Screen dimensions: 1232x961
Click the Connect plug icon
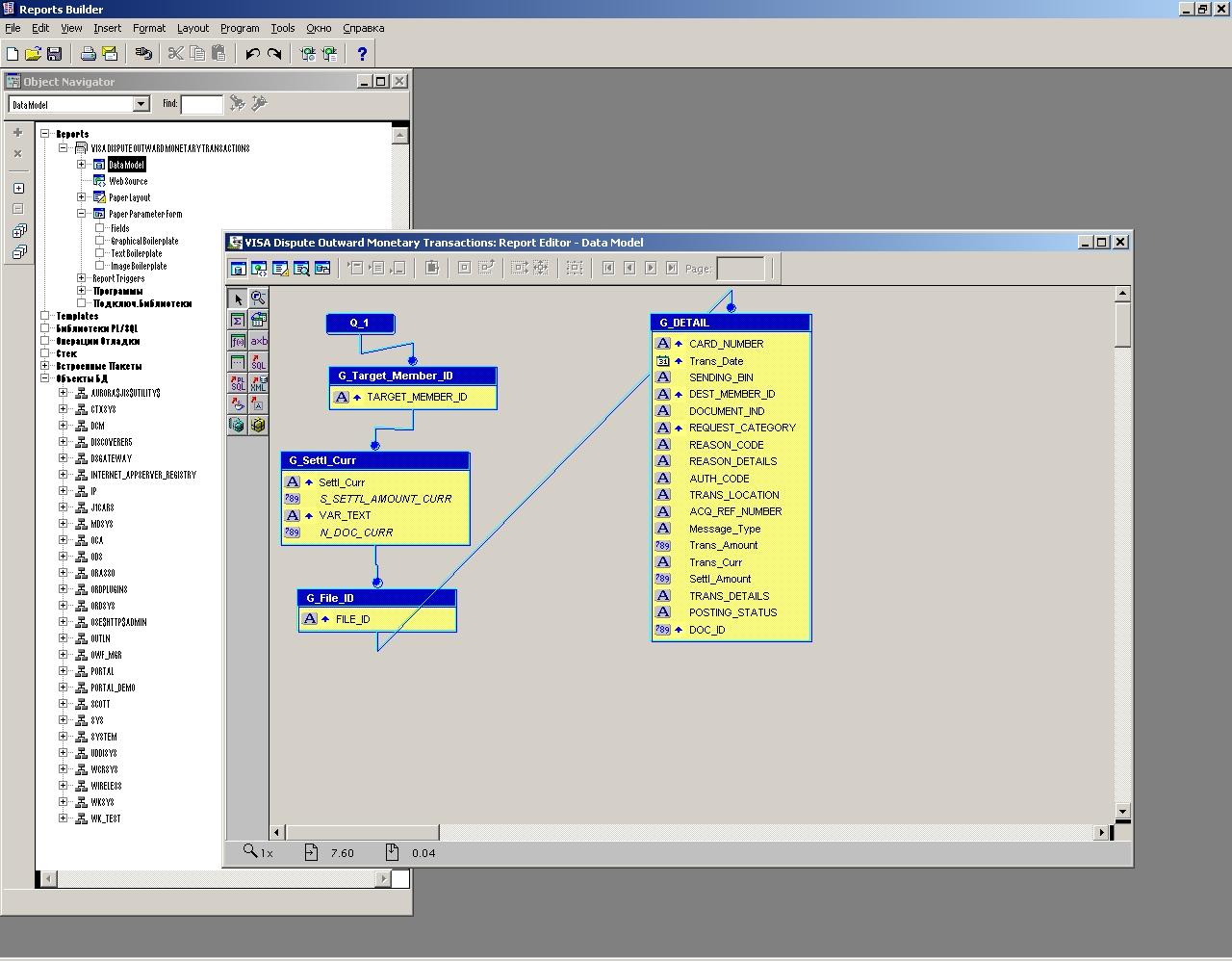click(143, 54)
